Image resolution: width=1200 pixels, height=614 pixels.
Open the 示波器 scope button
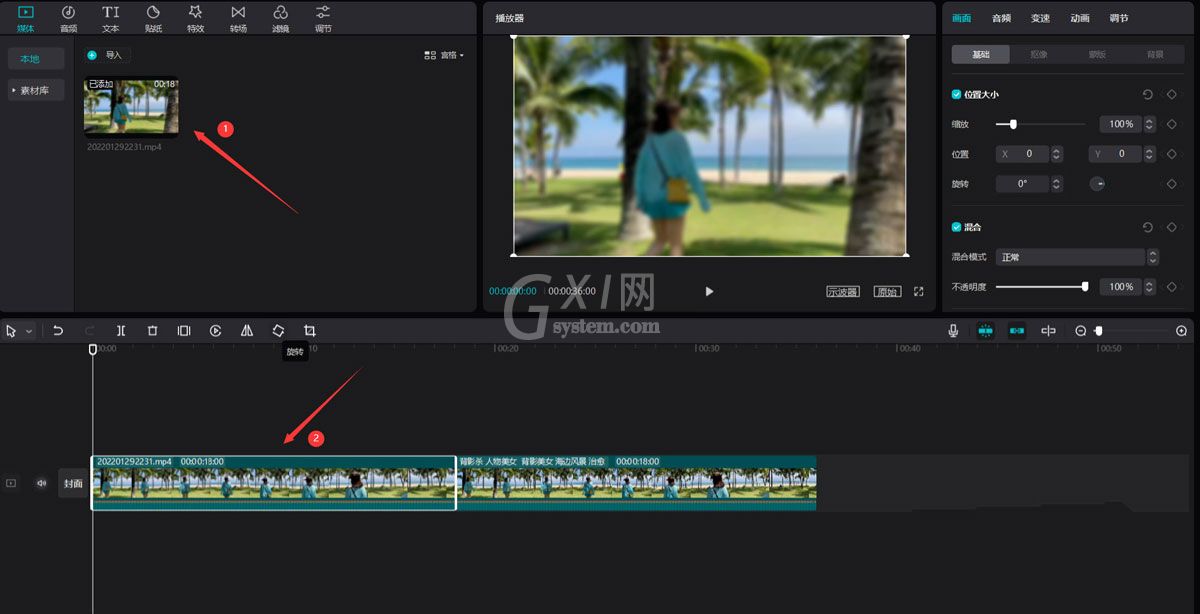[843, 292]
